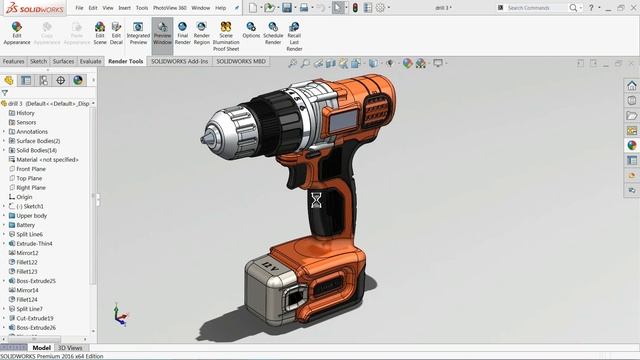
Task: Expand Annotations tree node
Action: click(x=4, y=131)
